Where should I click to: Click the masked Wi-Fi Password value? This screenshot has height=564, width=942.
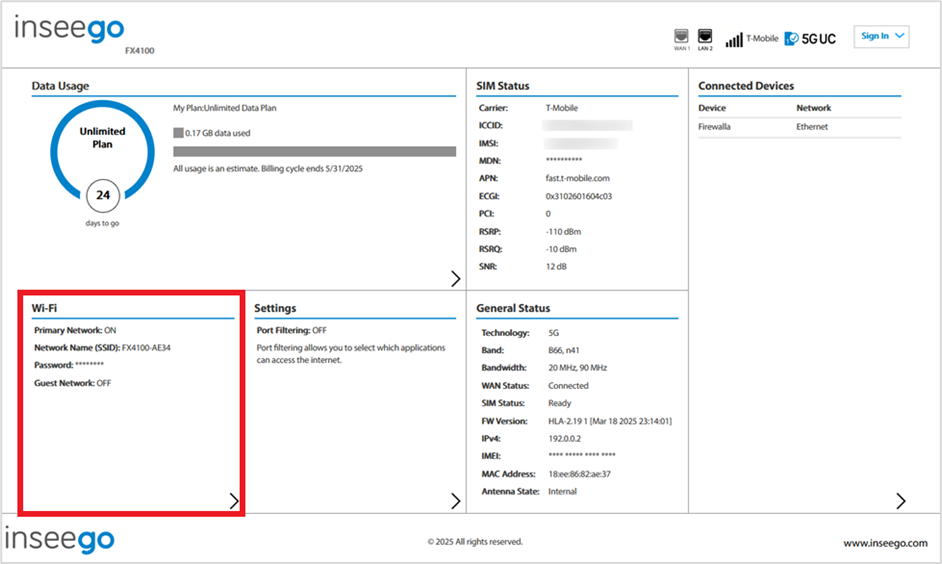[90, 364]
